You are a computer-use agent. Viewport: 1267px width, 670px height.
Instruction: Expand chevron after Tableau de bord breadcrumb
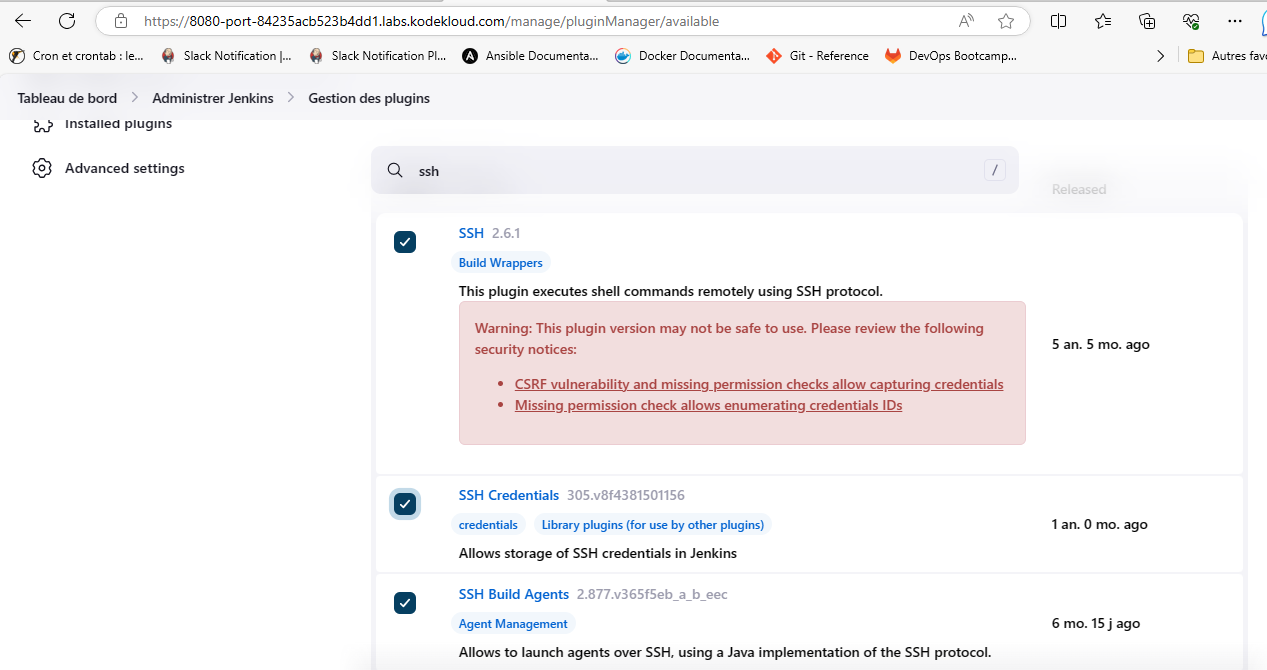[135, 98]
